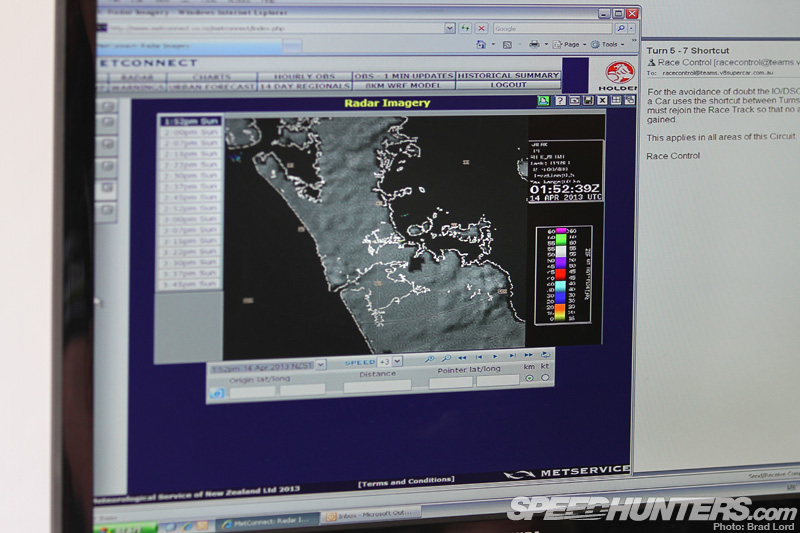Open the 8KM WRF MODEL menu
Screen dimensions: 800x533
(x=403, y=85)
